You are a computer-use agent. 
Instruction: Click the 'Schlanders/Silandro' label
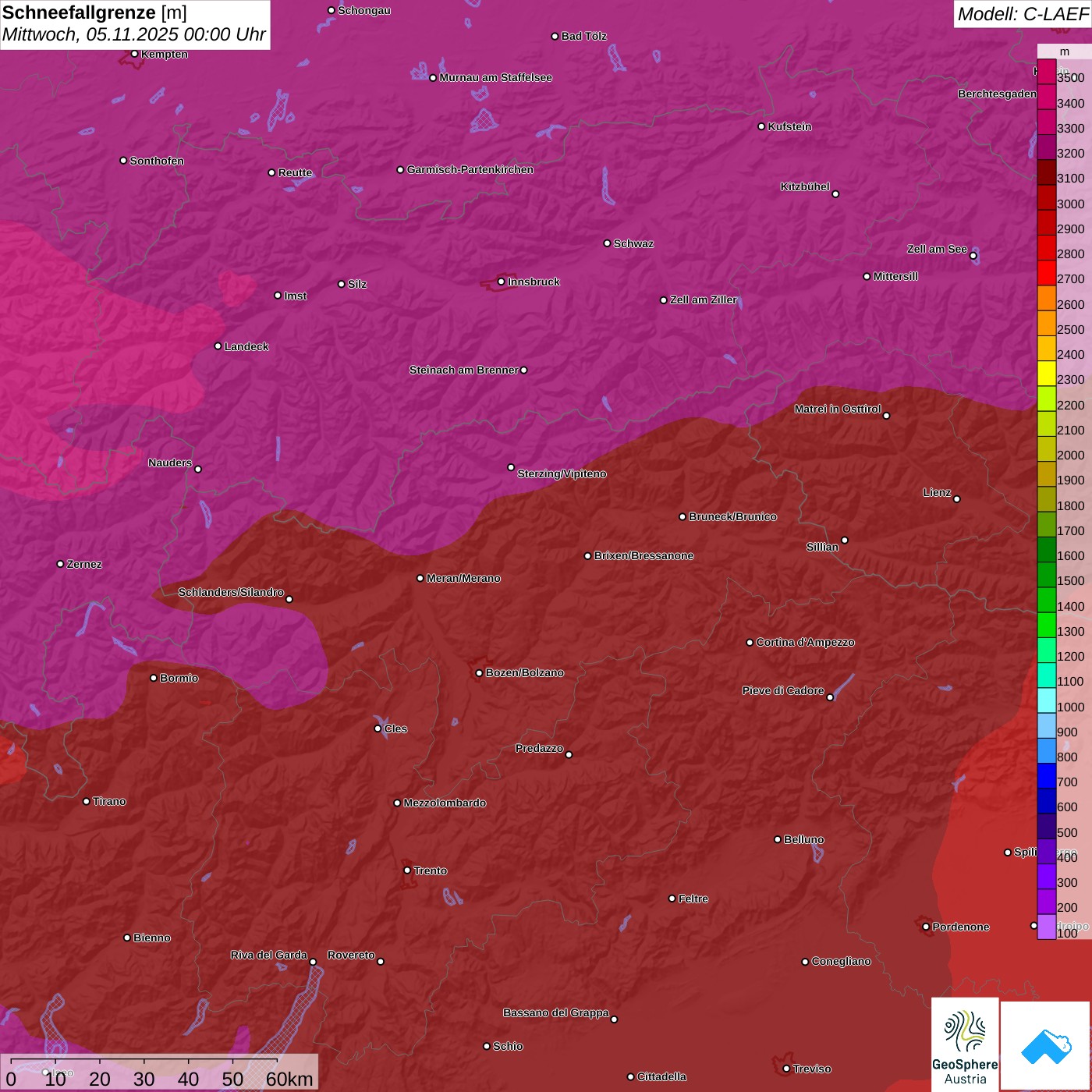tap(231, 592)
